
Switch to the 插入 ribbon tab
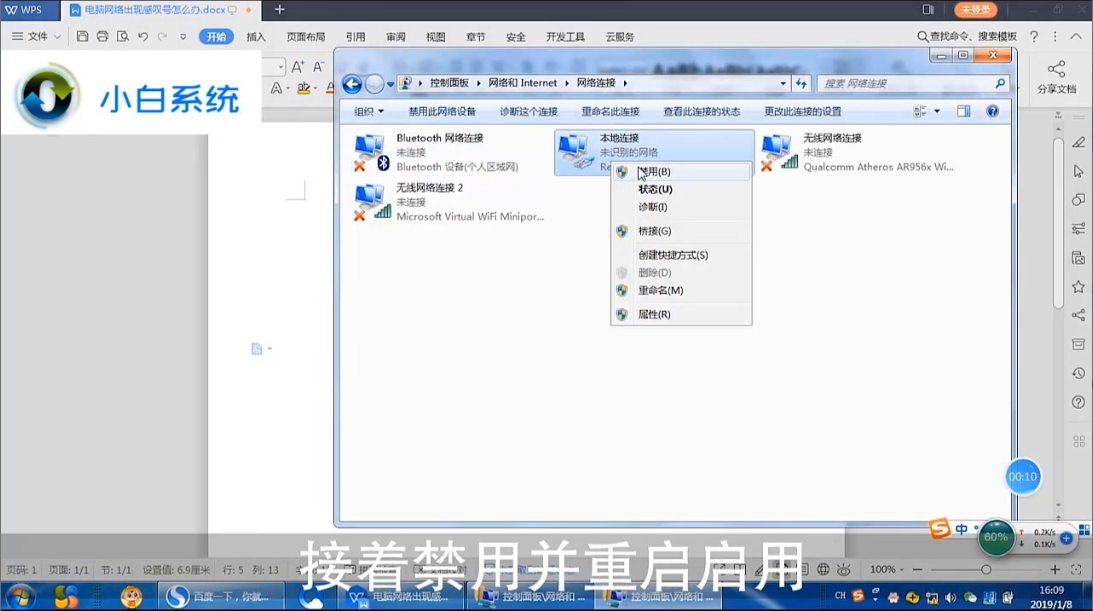(256, 37)
